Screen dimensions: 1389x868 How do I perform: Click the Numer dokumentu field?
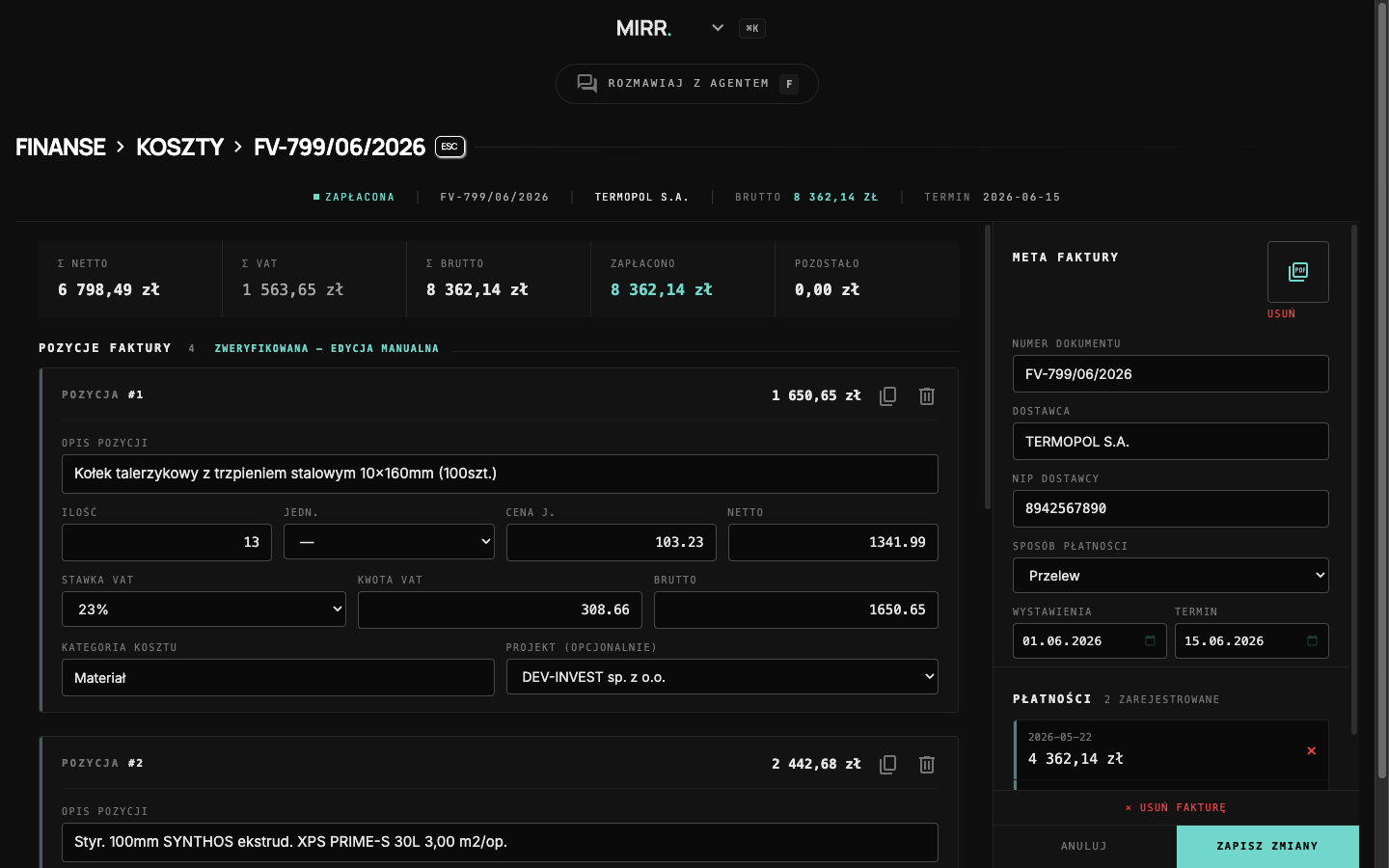tap(1171, 374)
